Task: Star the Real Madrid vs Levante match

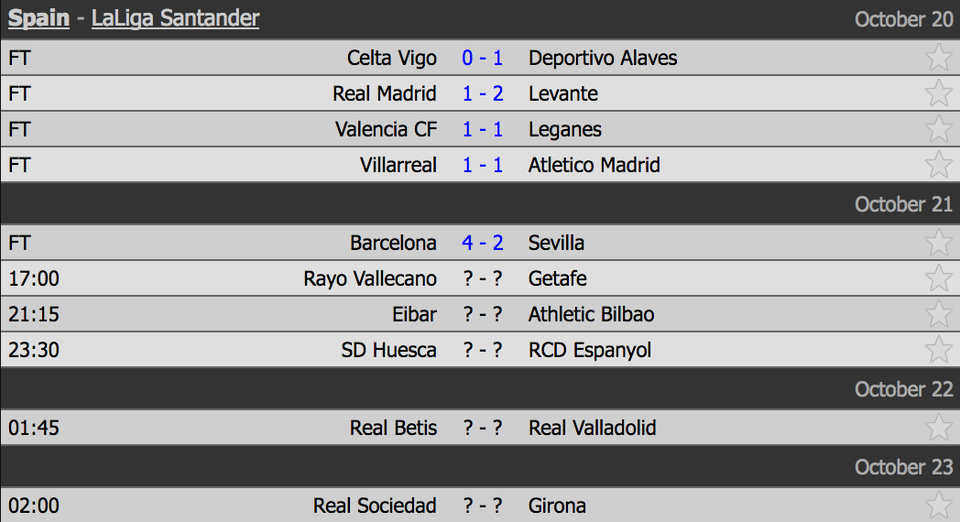Action: tap(938, 93)
